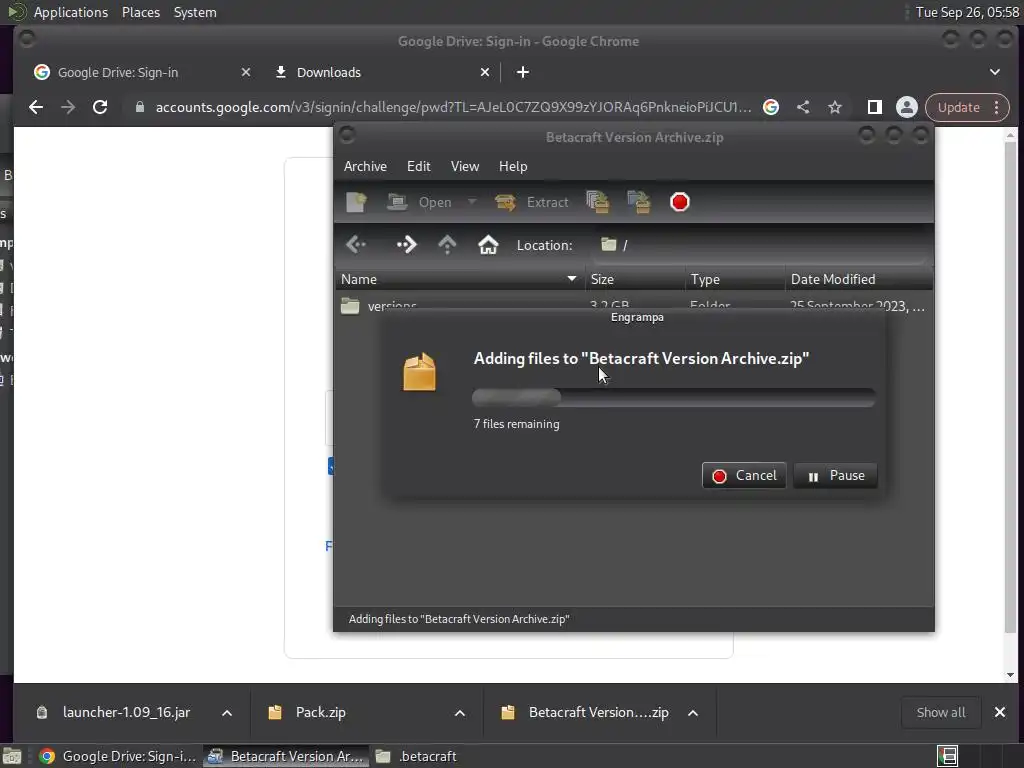Image resolution: width=1024 pixels, height=768 pixels.
Task: Open the View menu in Engrampa
Action: 465,167
